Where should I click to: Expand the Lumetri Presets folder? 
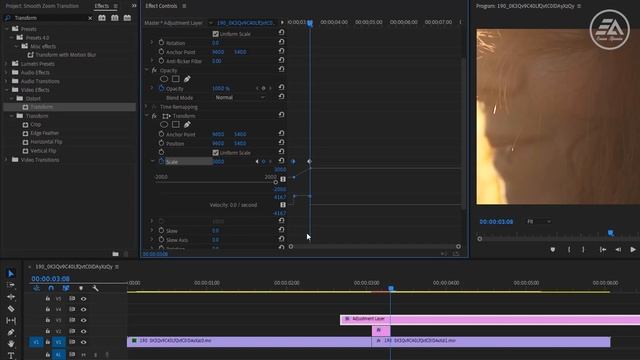click(x=7, y=64)
